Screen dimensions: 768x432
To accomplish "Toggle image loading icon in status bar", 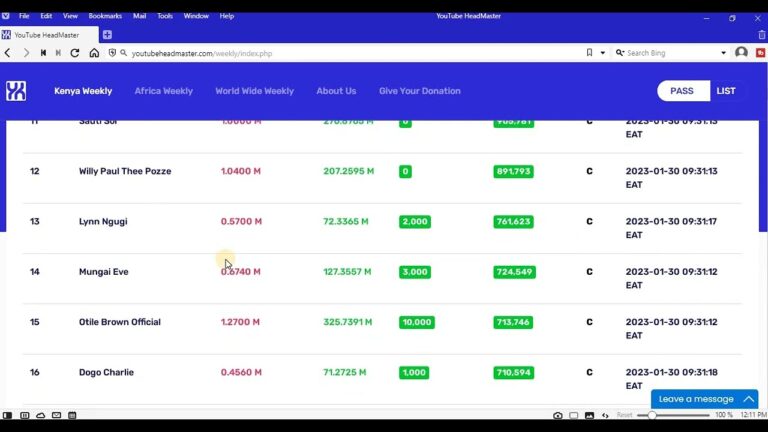I will (589, 415).
